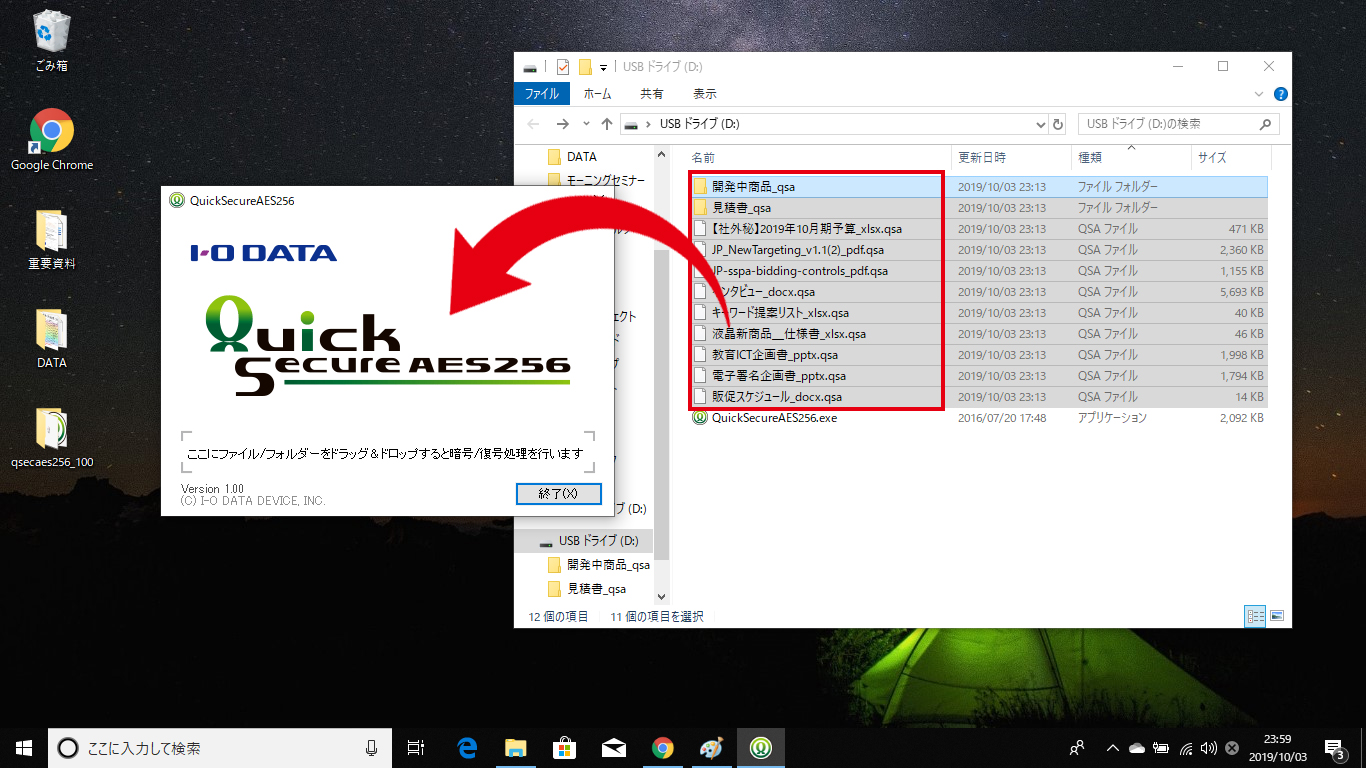Viewport: 1366px width, 768px height.
Task: Switch to details view layout icon
Action: click(1256, 616)
